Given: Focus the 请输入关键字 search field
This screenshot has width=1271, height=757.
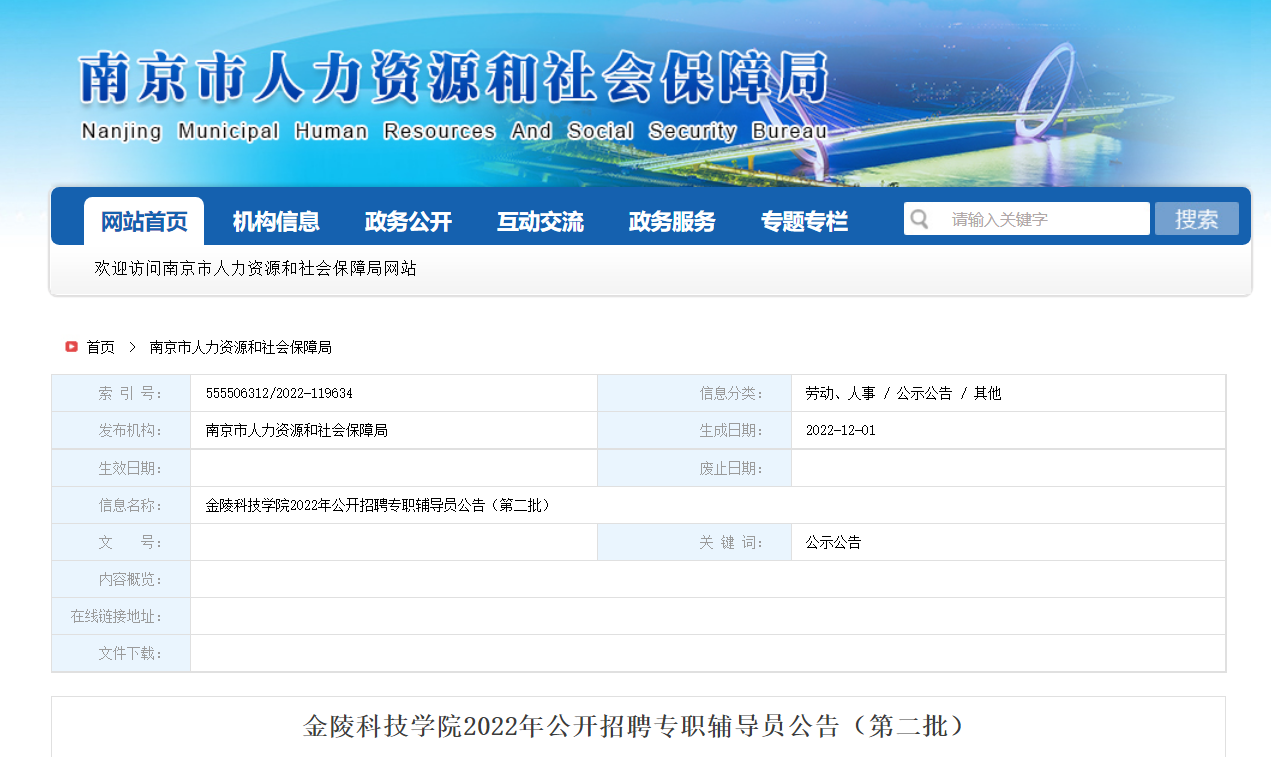Looking at the screenshot, I should coord(1040,219).
